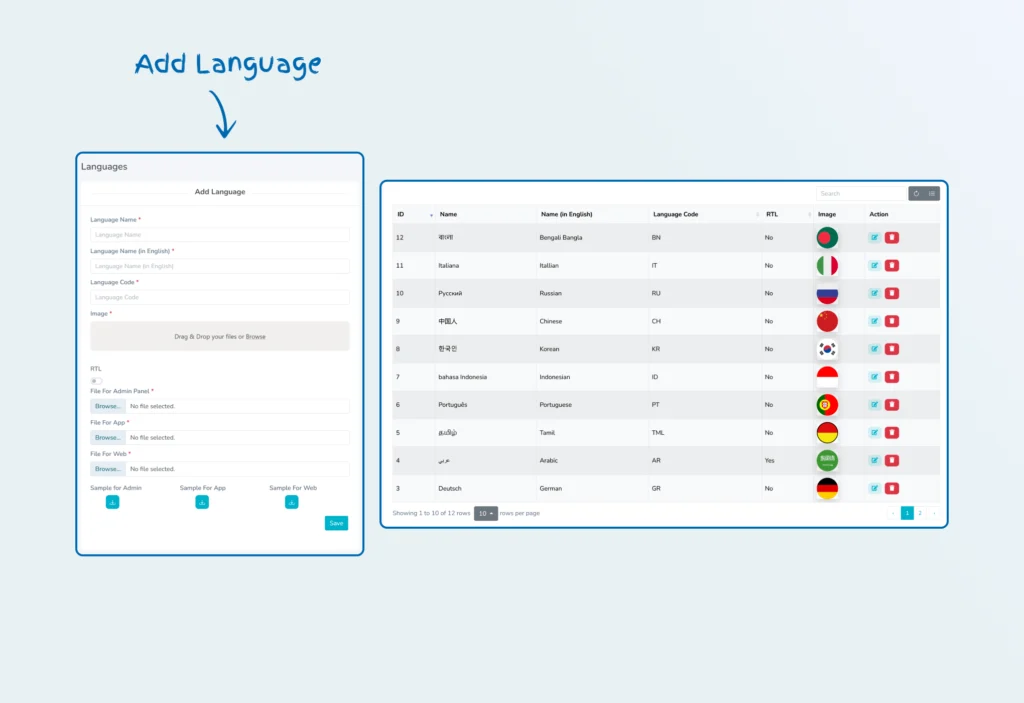Go to the next page arrow
The image size is (1024, 703).
point(934,513)
